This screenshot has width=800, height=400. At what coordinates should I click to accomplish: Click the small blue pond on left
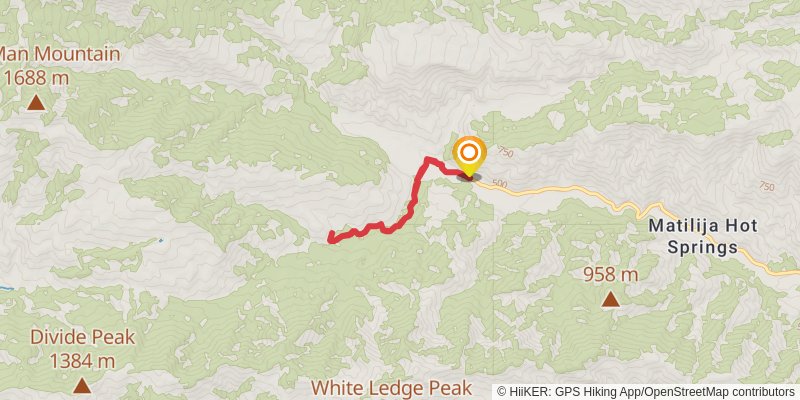click(x=161, y=240)
